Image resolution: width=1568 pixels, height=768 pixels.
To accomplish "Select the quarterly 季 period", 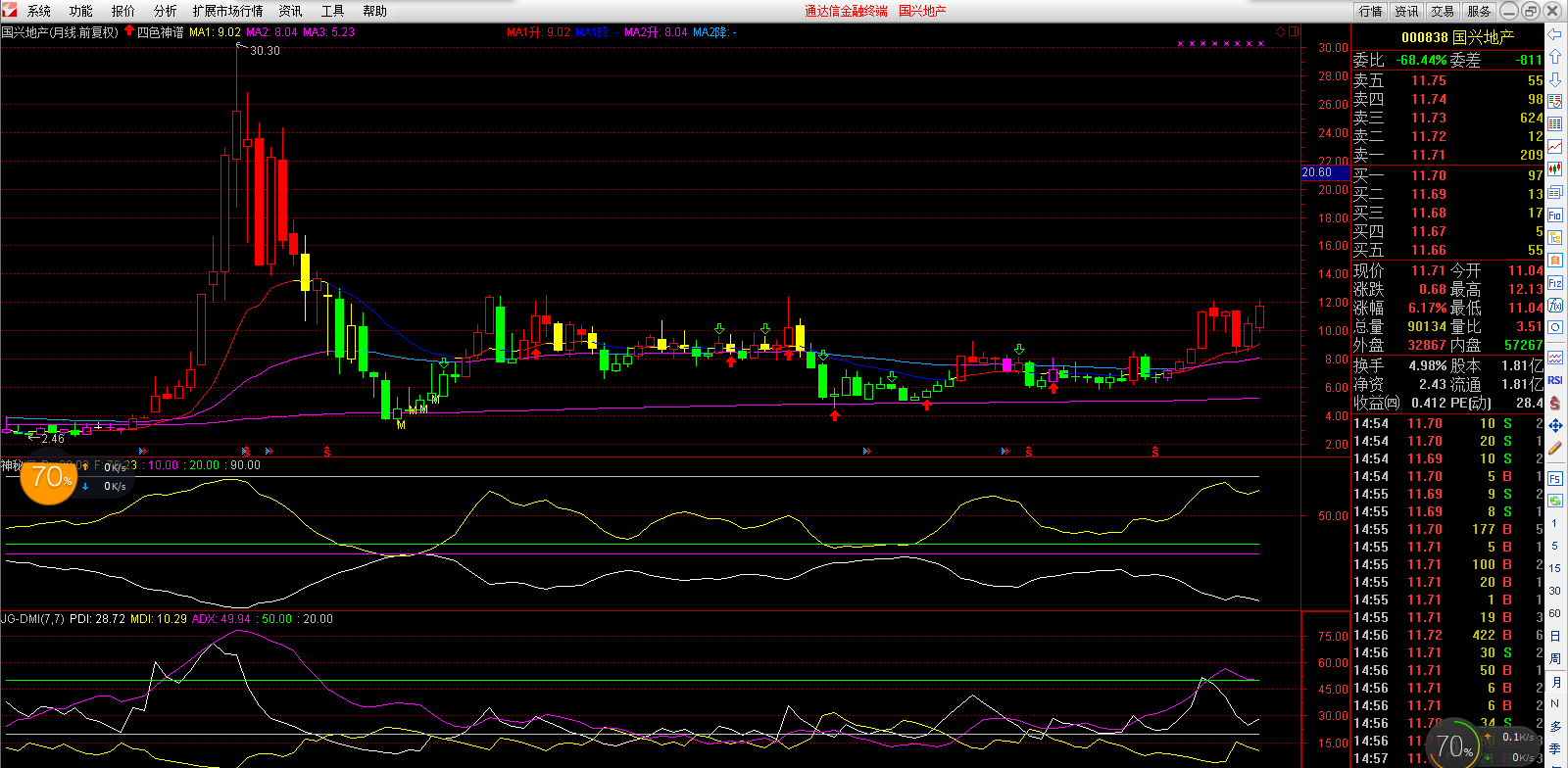I will point(1554,748).
